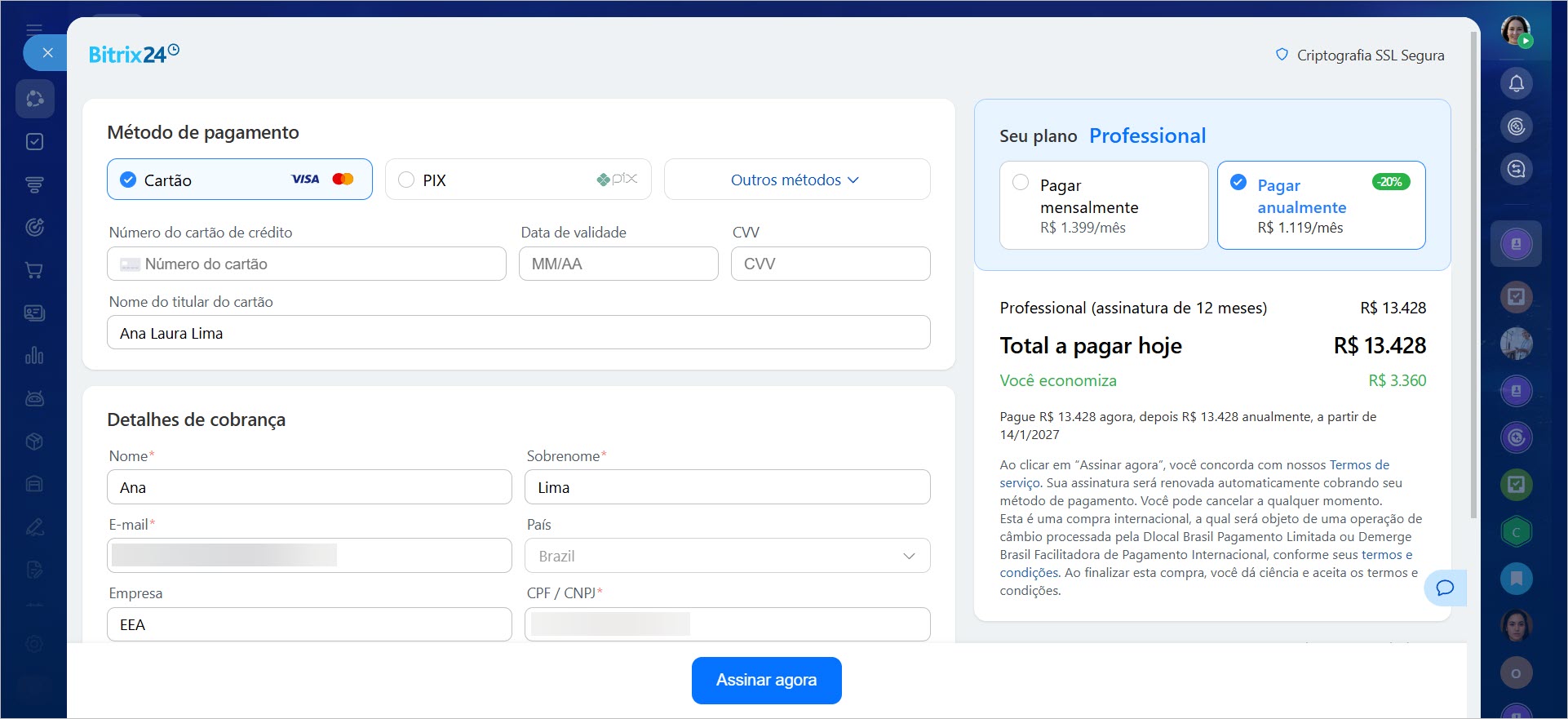
Task: Click the Assinar agora button
Action: pyautogui.click(x=766, y=680)
